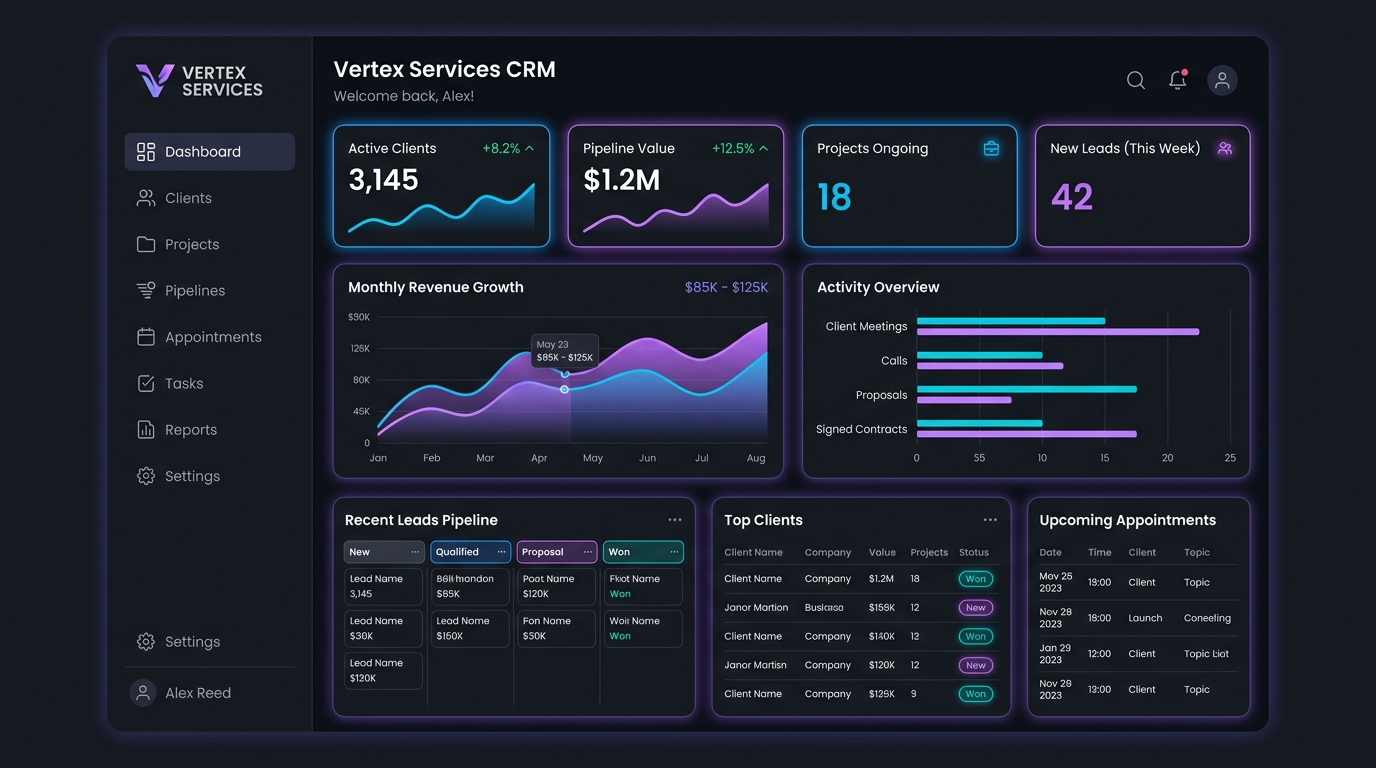Screen dimensions: 1376x768
Task: Click the cyan Proposals bar
Action: pyautogui.click(x=1027, y=389)
